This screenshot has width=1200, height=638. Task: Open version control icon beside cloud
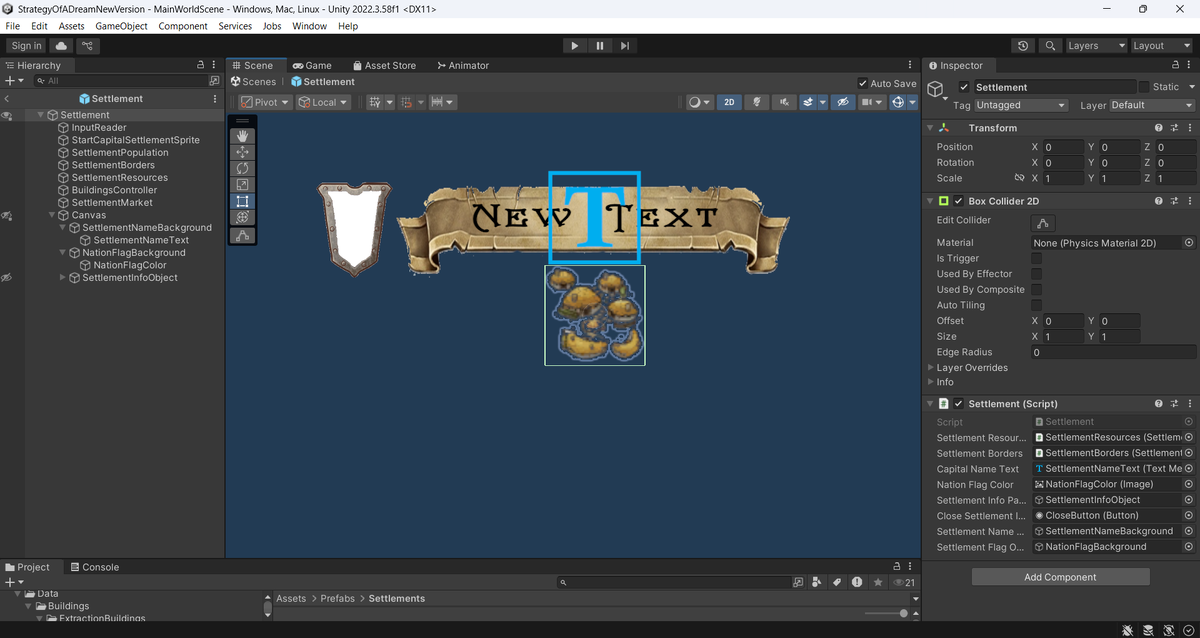pyautogui.click(x=88, y=46)
